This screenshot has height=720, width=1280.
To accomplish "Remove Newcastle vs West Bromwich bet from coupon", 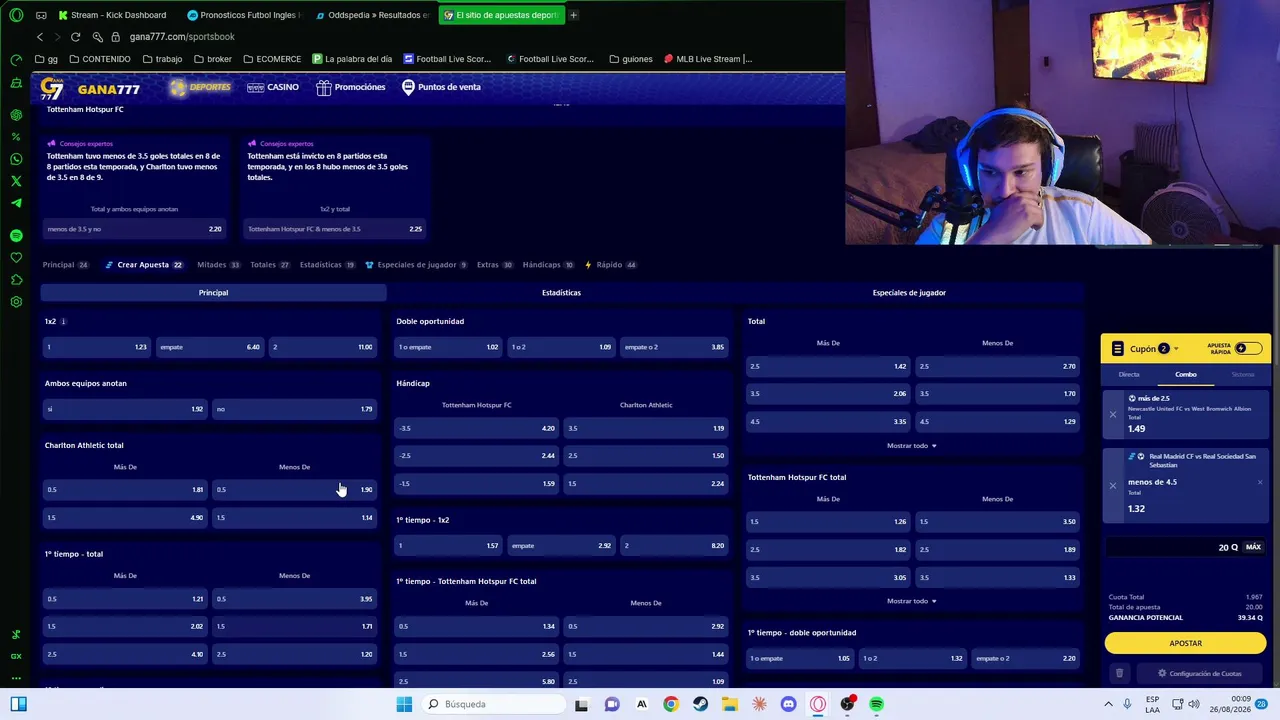I will tap(1112, 415).
